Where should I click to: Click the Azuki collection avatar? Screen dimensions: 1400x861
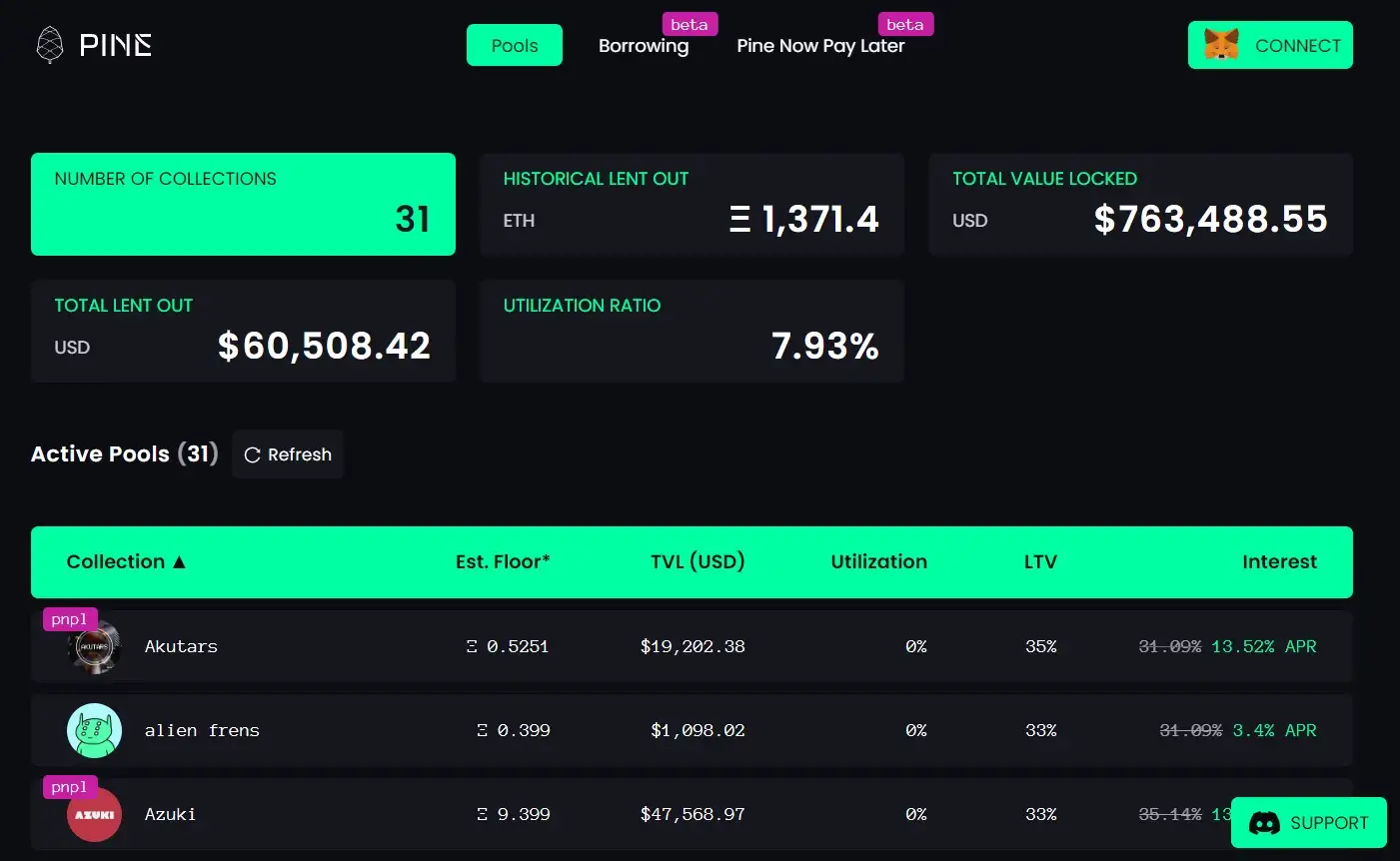tap(94, 815)
